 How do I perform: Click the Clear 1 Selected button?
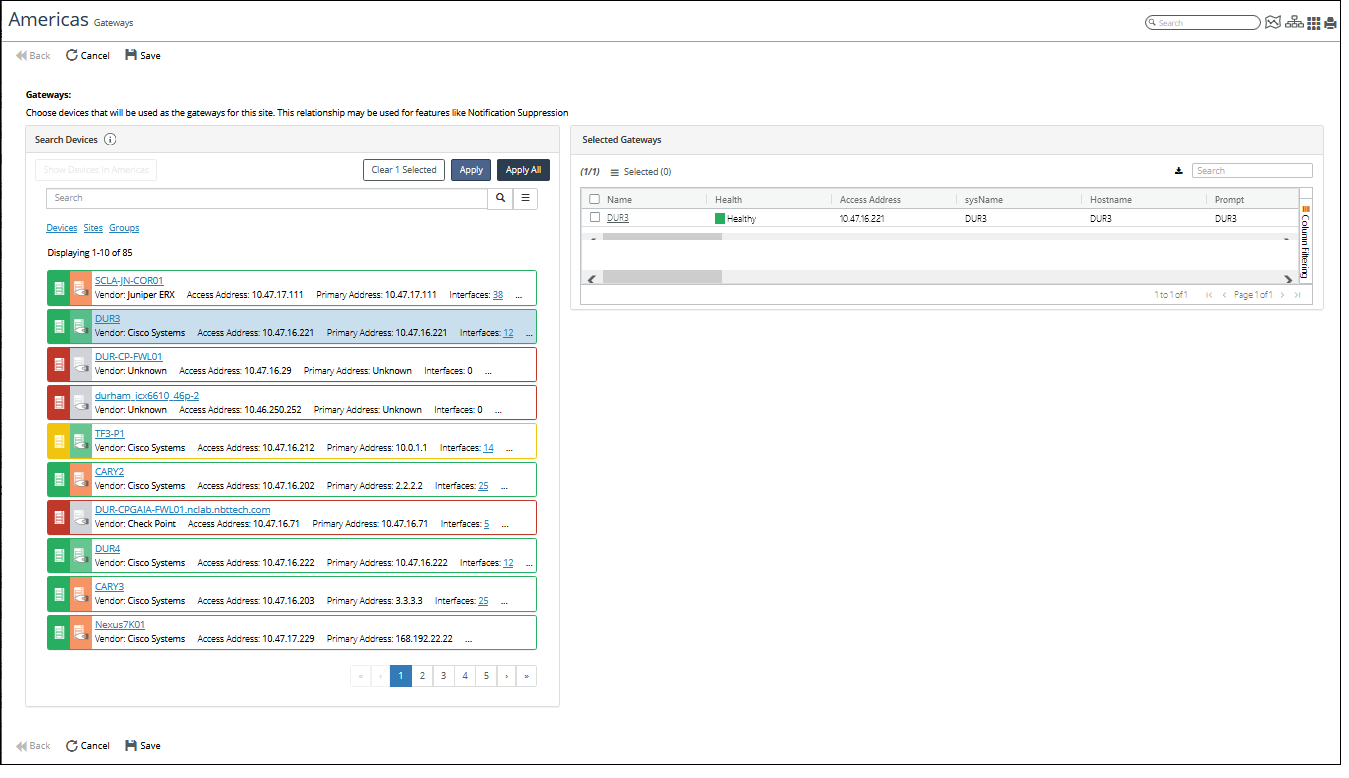tap(403, 170)
